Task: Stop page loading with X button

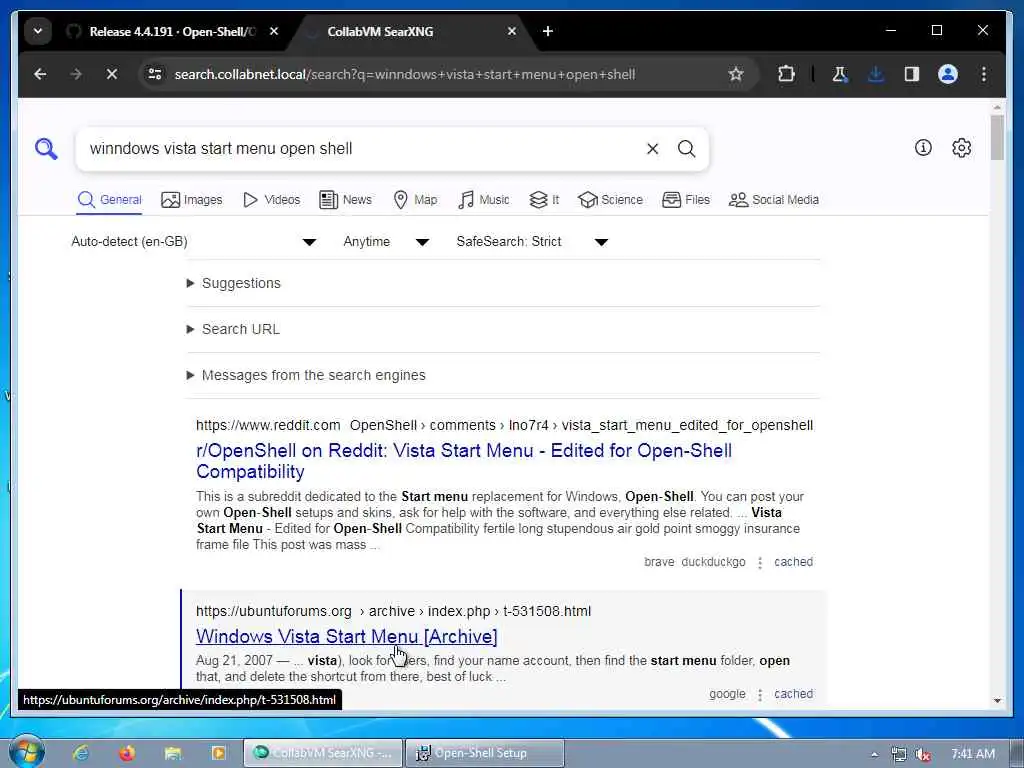Action: point(112,74)
